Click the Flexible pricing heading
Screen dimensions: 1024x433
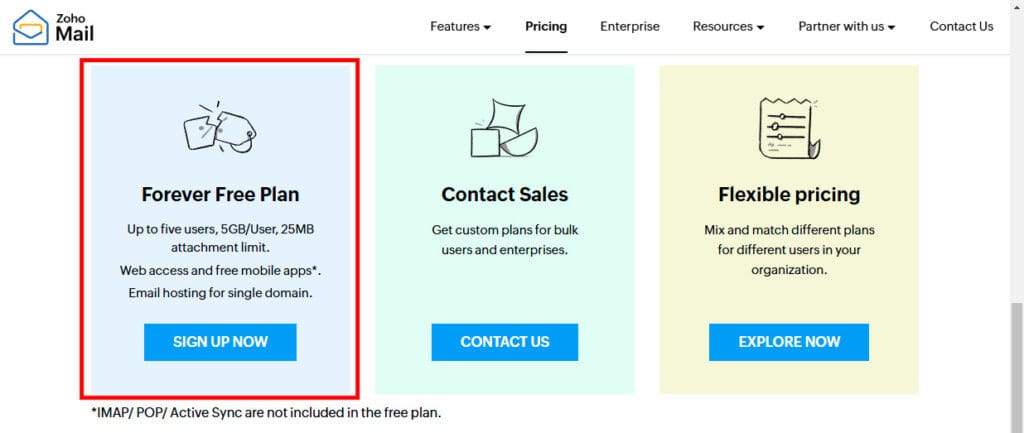789,194
